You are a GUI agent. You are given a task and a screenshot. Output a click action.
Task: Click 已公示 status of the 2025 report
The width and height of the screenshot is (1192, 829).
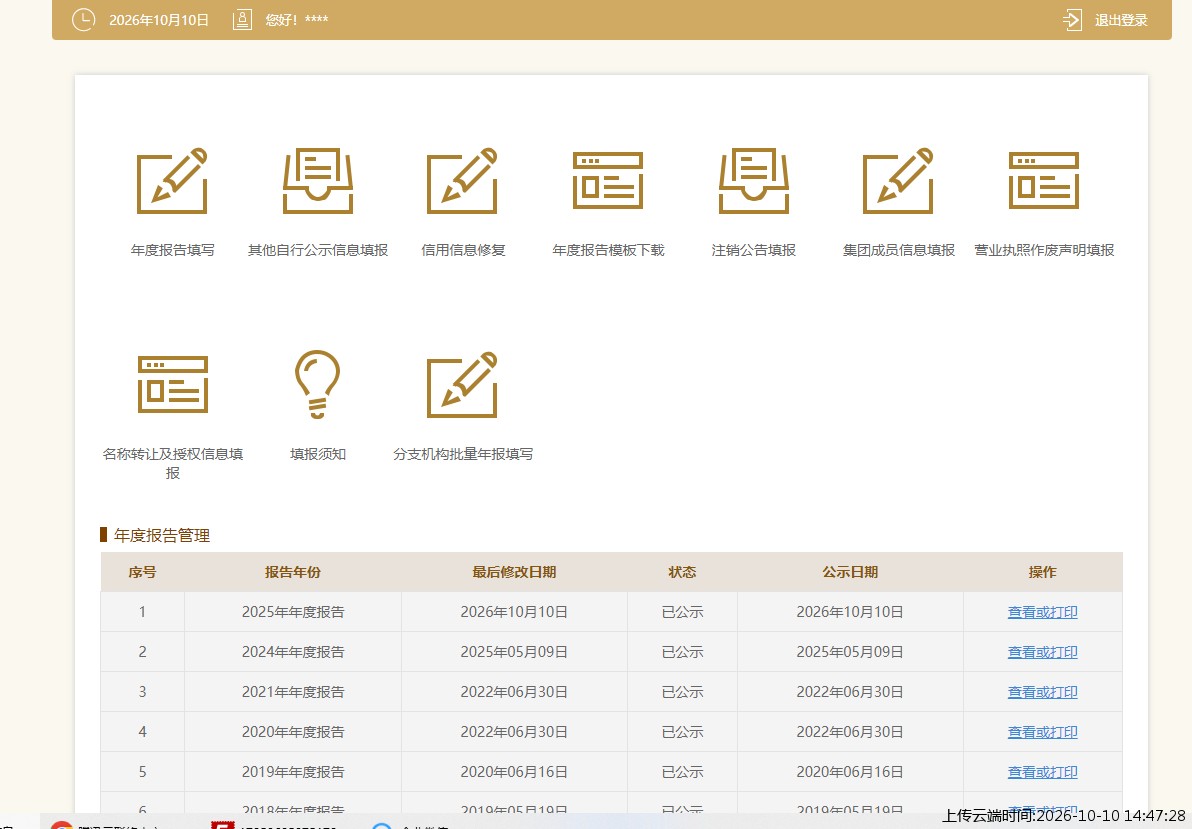[682, 612]
